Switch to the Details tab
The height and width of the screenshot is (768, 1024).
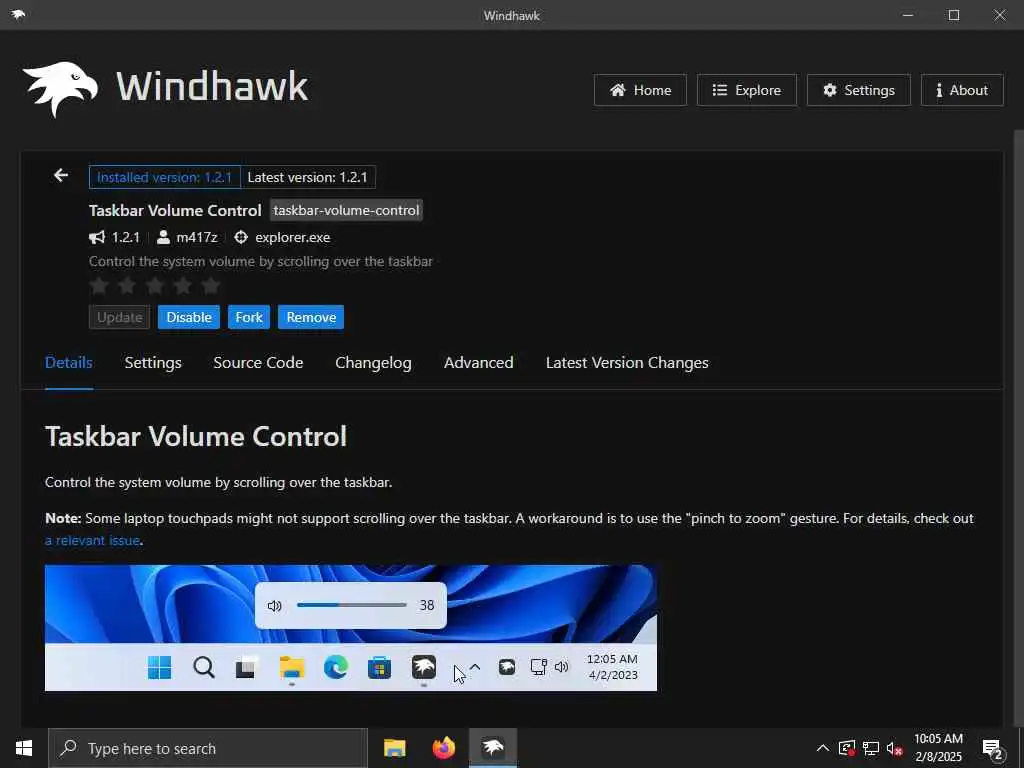click(69, 362)
